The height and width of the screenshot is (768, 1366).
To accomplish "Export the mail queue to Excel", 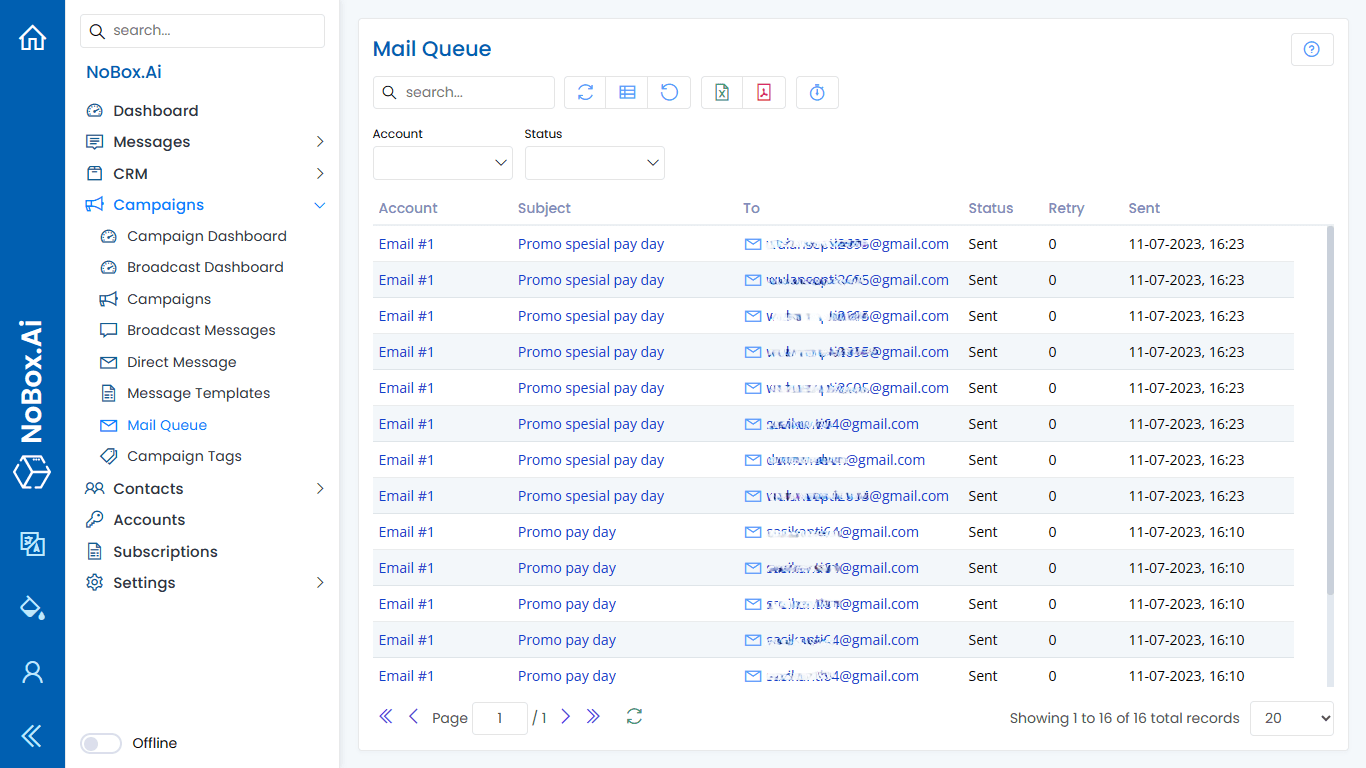I will pos(721,92).
